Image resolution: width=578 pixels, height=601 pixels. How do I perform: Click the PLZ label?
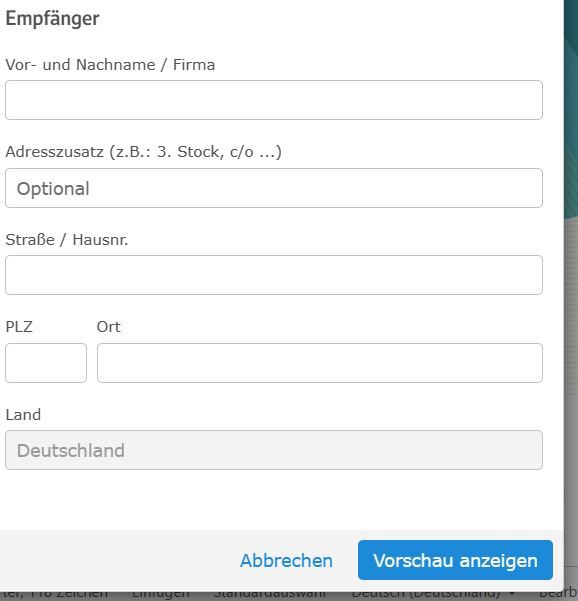click(x=19, y=327)
